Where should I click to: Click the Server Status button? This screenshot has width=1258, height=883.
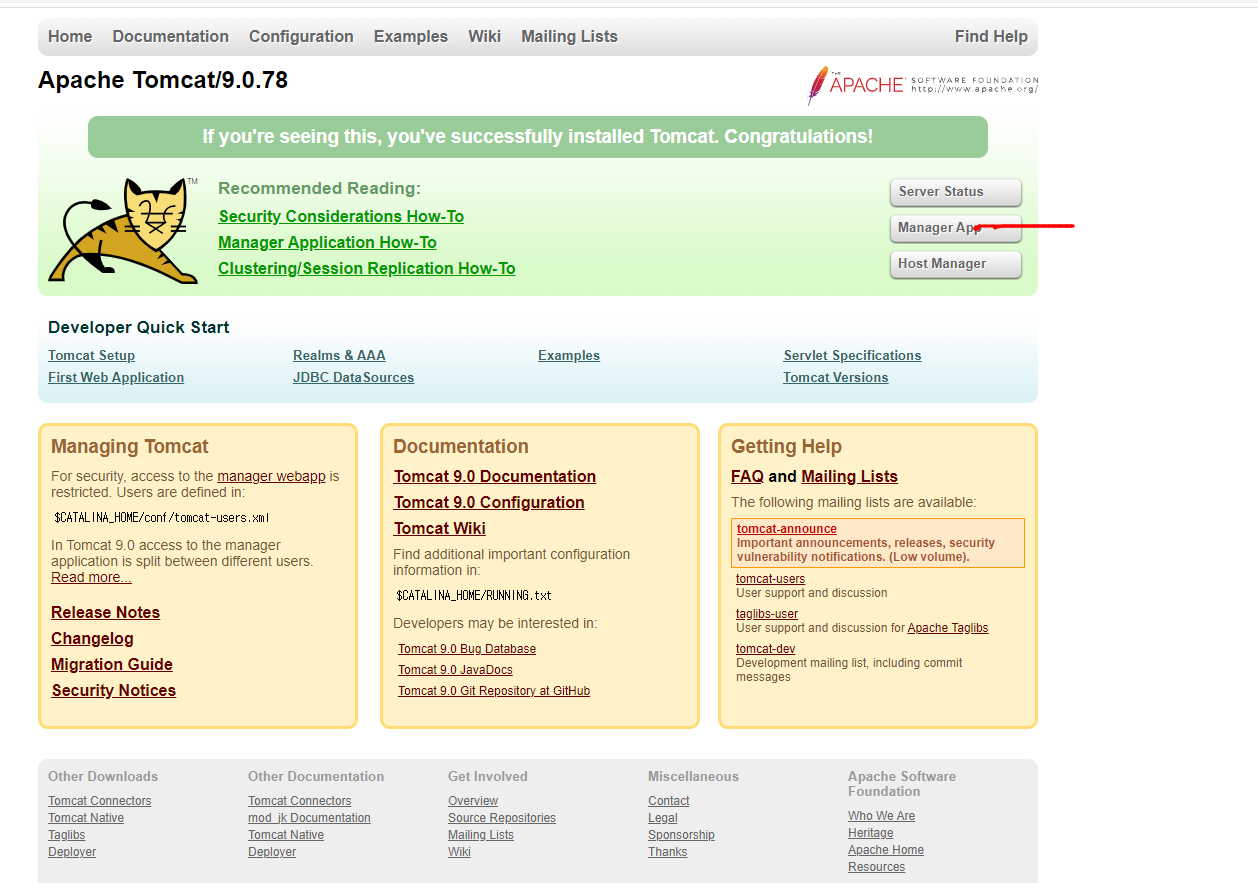(956, 192)
